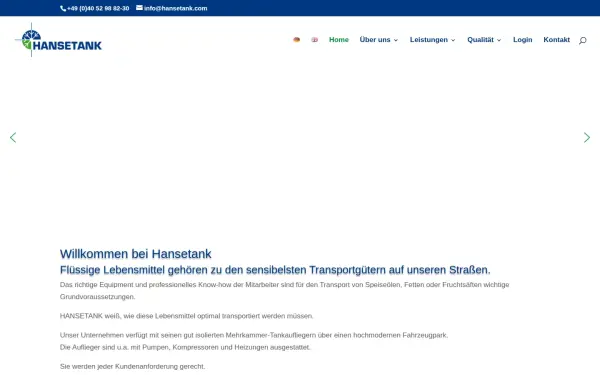This screenshot has height=375, width=600.
Task: Click the line 'Unser Unternehmen verfügt mit seinen'
Action: tap(254, 335)
